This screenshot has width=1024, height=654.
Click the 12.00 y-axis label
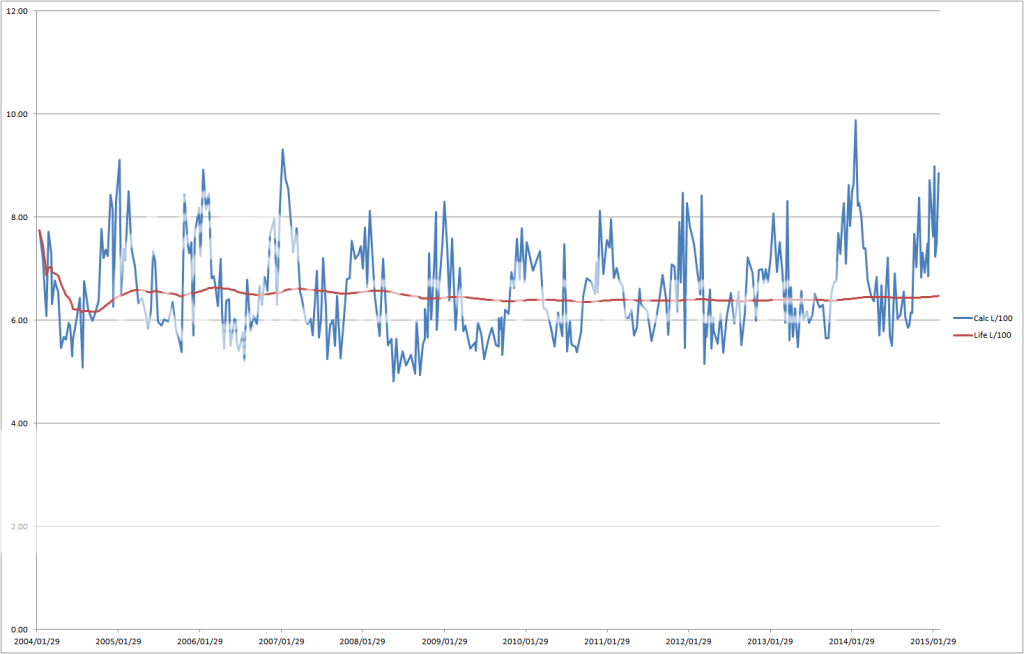[17, 11]
